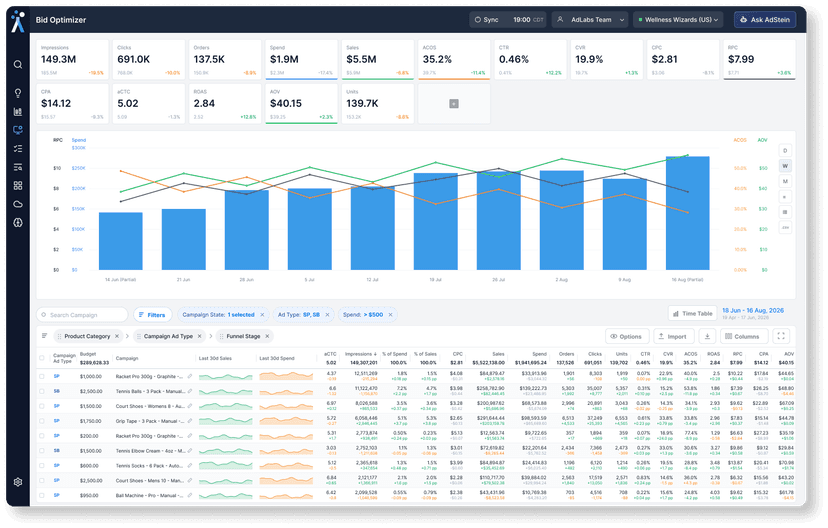Select the active Bid Optimizer monitor sidebar icon
Viewport: 828px width, 528px height.
coord(18,130)
